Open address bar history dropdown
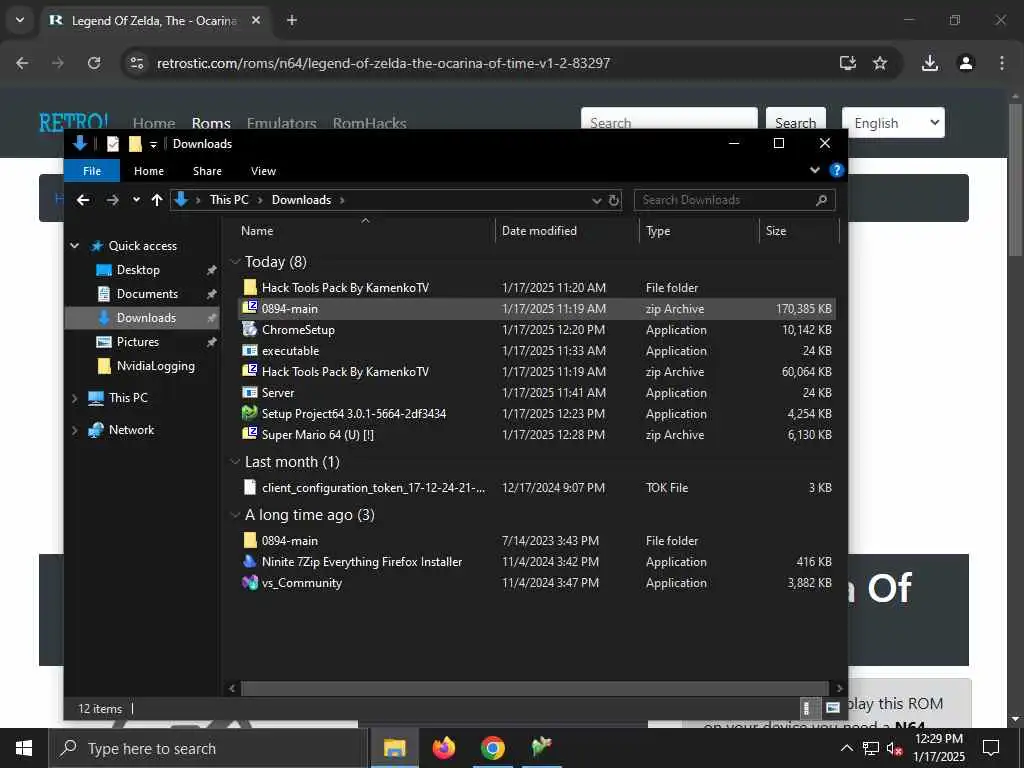Viewport: 1024px width, 768px height. (x=596, y=200)
